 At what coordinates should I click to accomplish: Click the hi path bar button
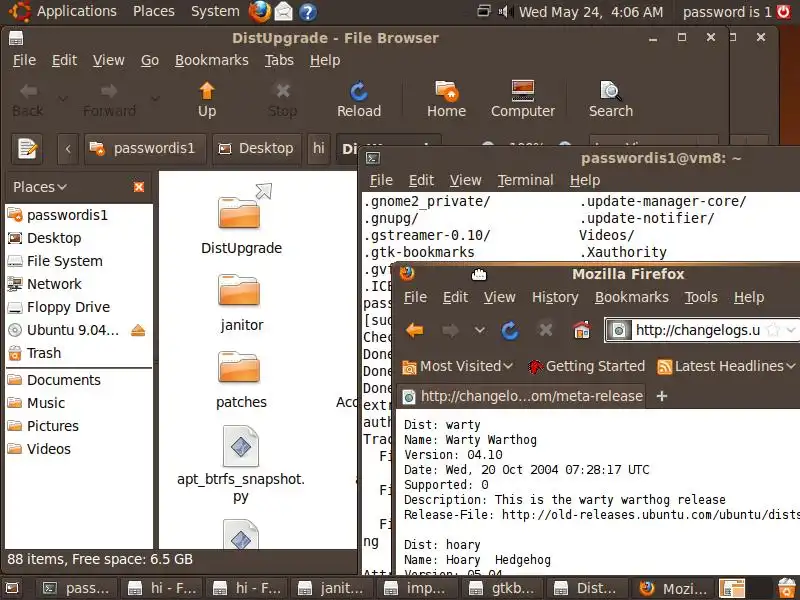(319, 148)
